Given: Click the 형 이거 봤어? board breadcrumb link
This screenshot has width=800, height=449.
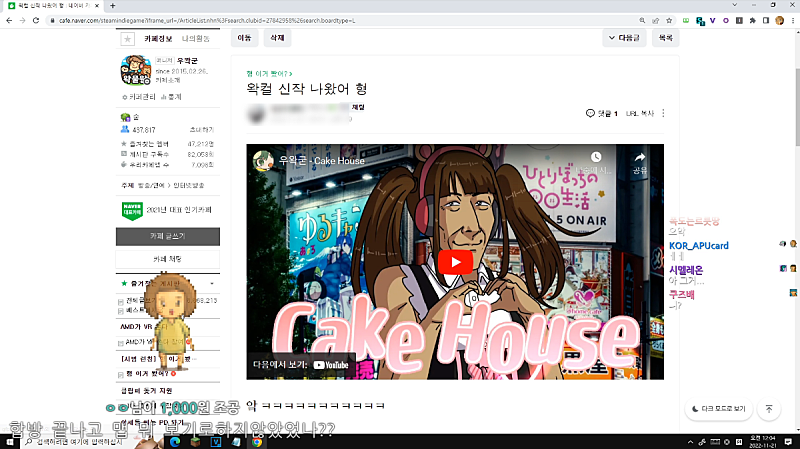Looking at the screenshot, I should click(x=269, y=74).
